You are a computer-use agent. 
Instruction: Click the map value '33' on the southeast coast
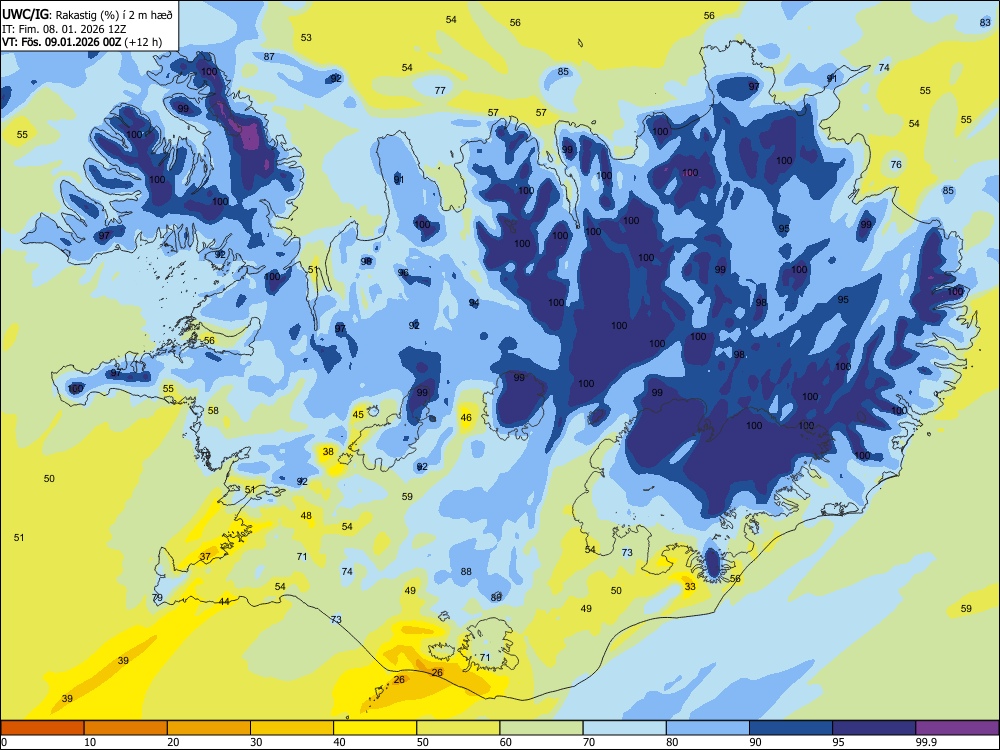(x=690, y=587)
